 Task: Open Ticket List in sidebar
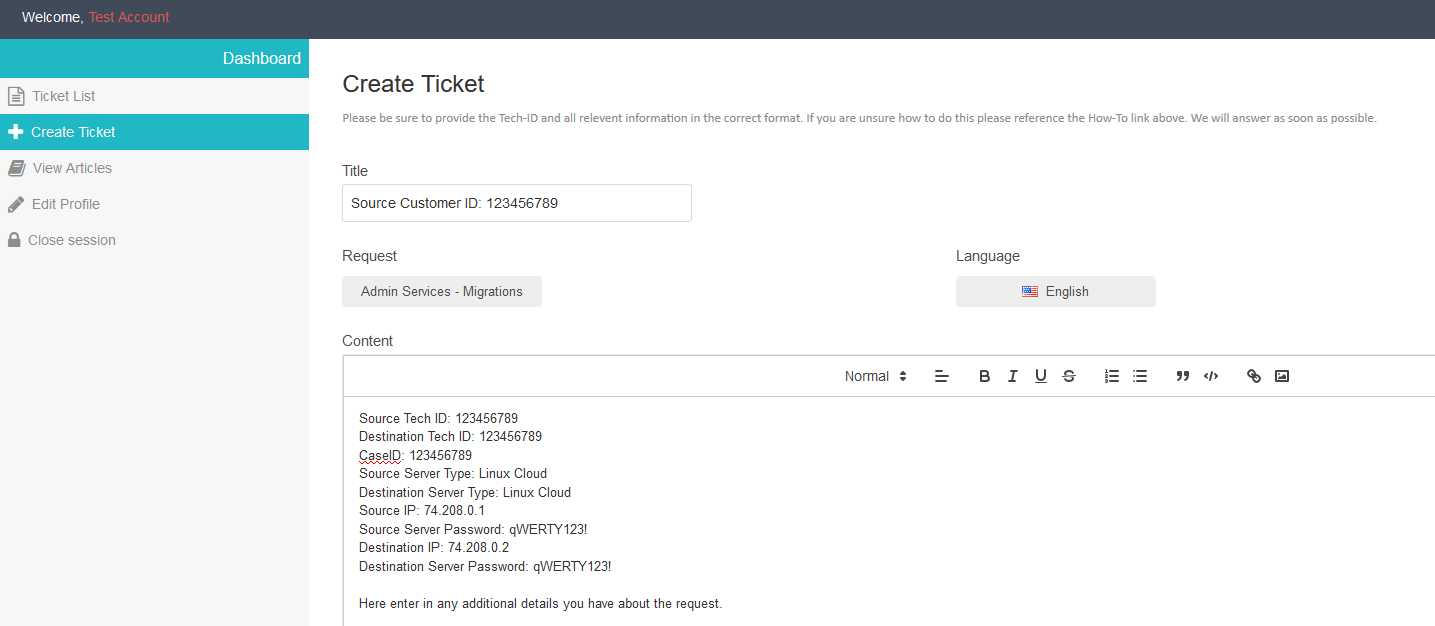coord(63,96)
